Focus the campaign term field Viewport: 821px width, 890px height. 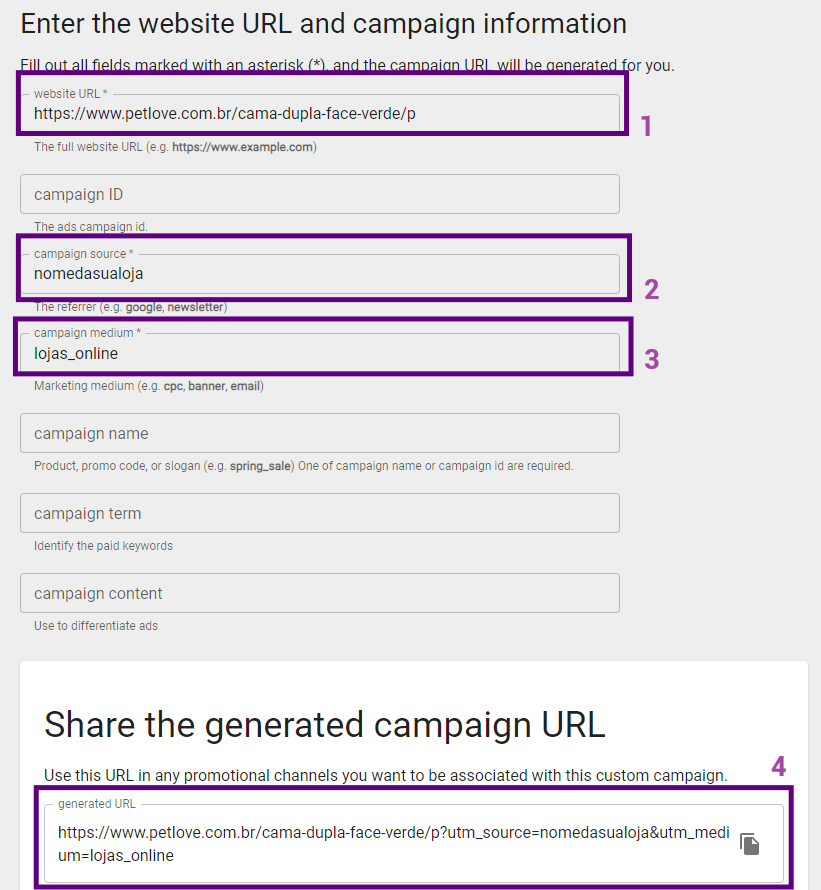[x=320, y=513]
